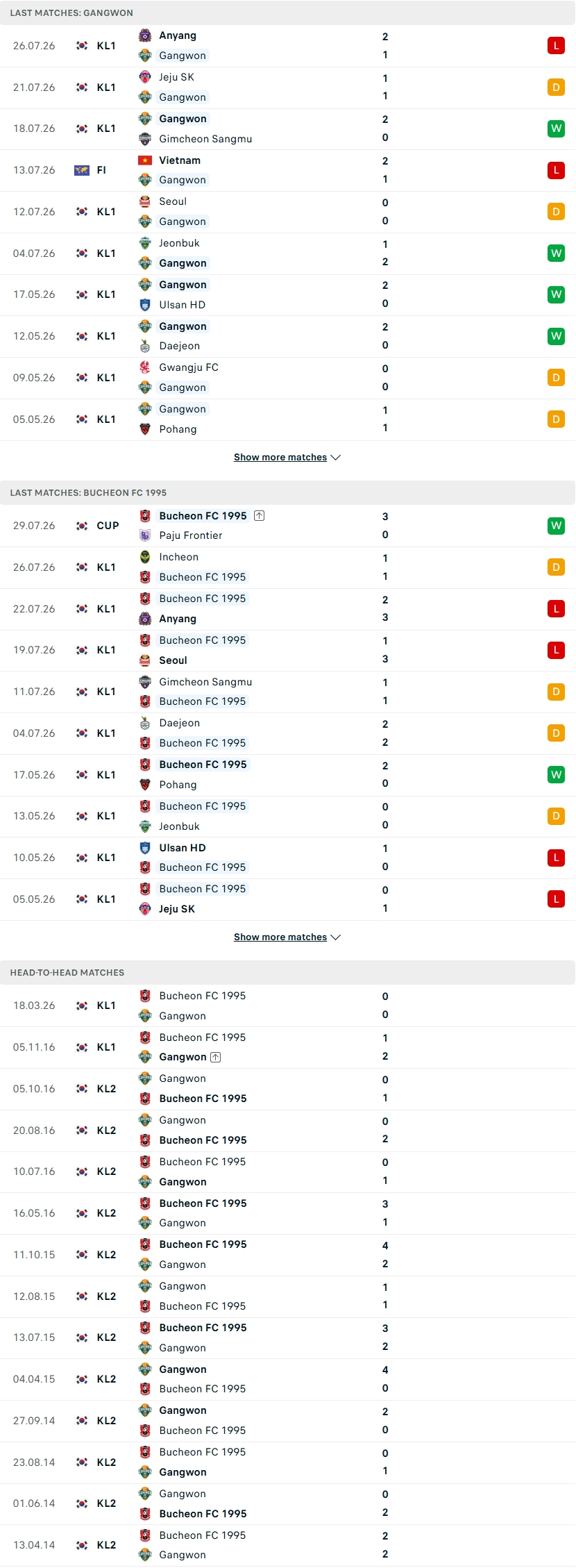Viewport: 576px width, 1568px height.
Task: Click the promotion arrow icon beside Bucheon FC 1995
Action: point(259,516)
